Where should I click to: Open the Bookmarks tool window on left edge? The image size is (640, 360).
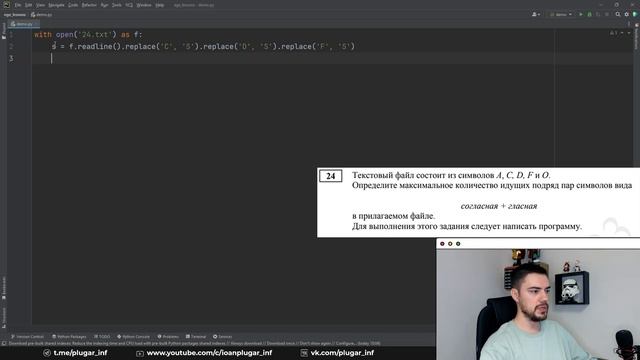click(x=4, y=288)
